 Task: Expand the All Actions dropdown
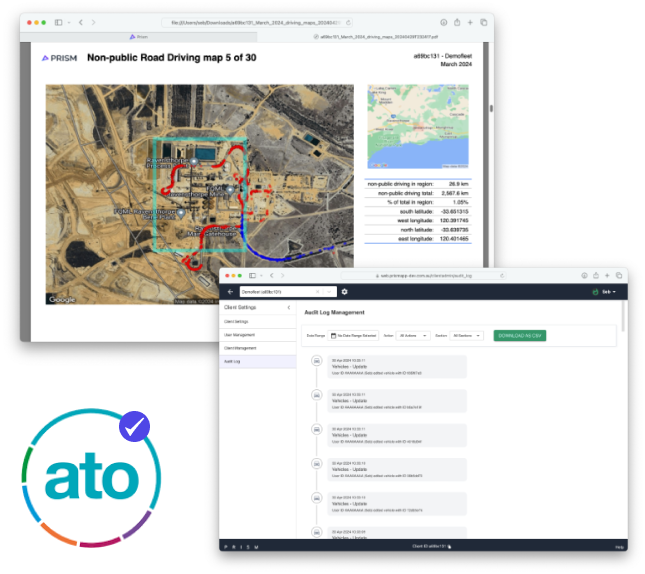(413, 336)
